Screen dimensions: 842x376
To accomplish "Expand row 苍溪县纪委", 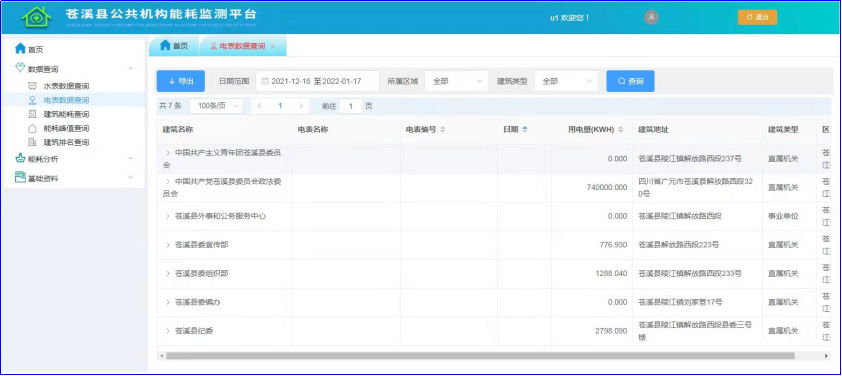I will (x=168, y=331).
